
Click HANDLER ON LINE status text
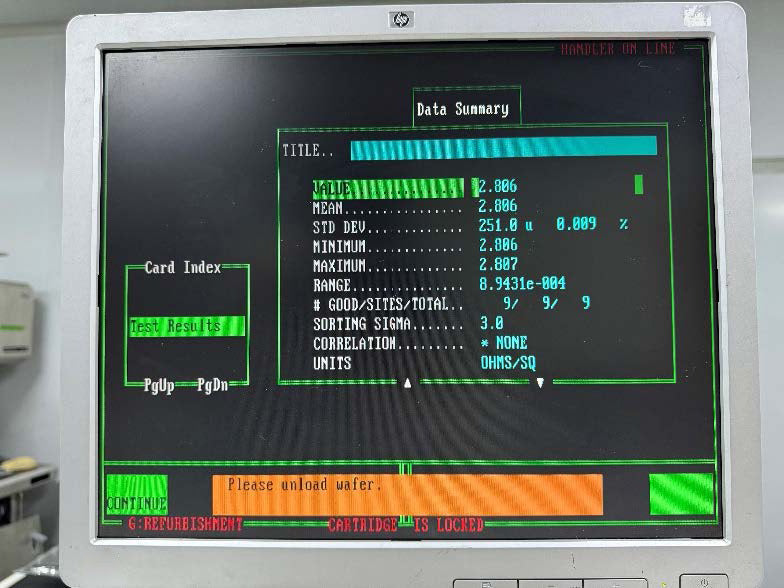coord(618,49)
